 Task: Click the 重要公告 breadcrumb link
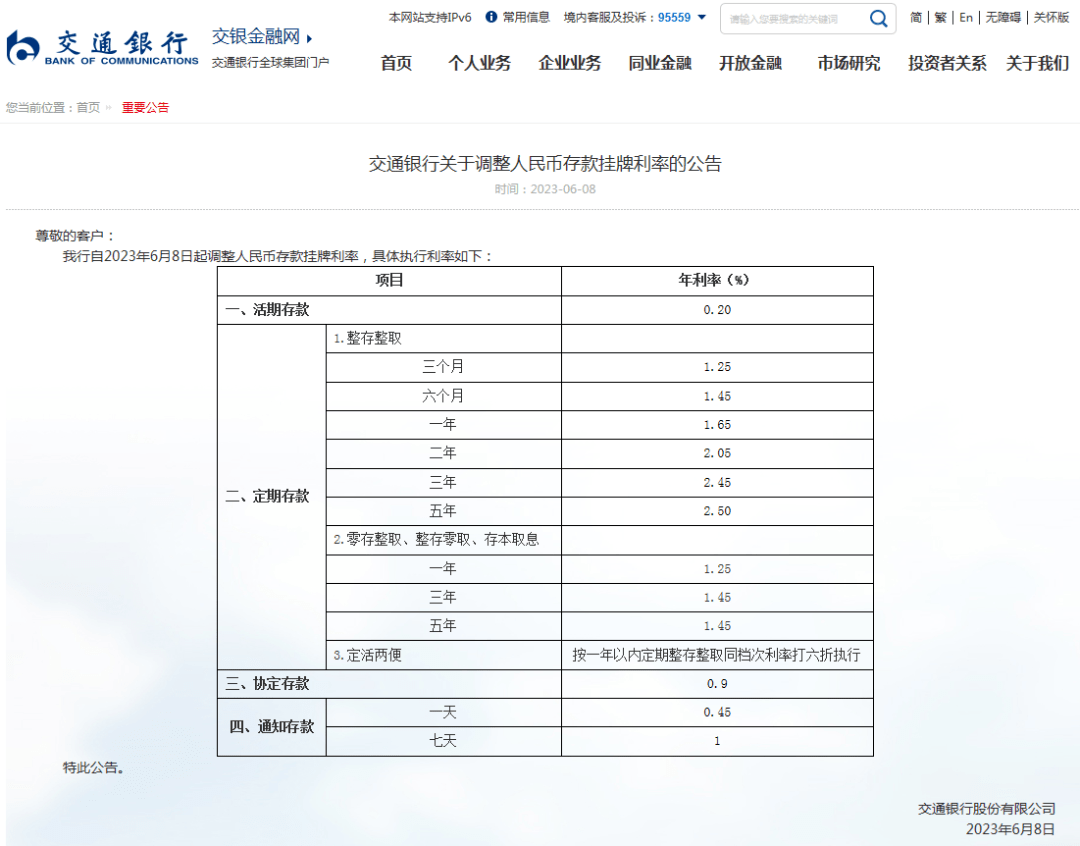pos(145,107)
